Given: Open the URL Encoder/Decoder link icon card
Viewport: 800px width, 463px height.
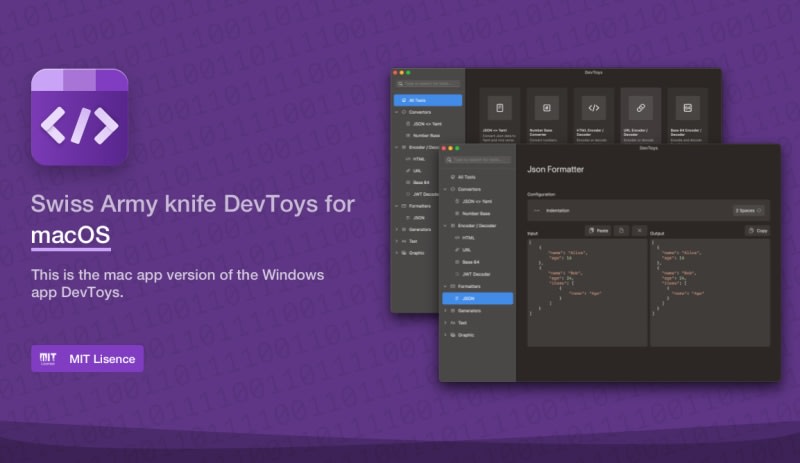Looking at the screenshot, I should (x=640, y=107).
